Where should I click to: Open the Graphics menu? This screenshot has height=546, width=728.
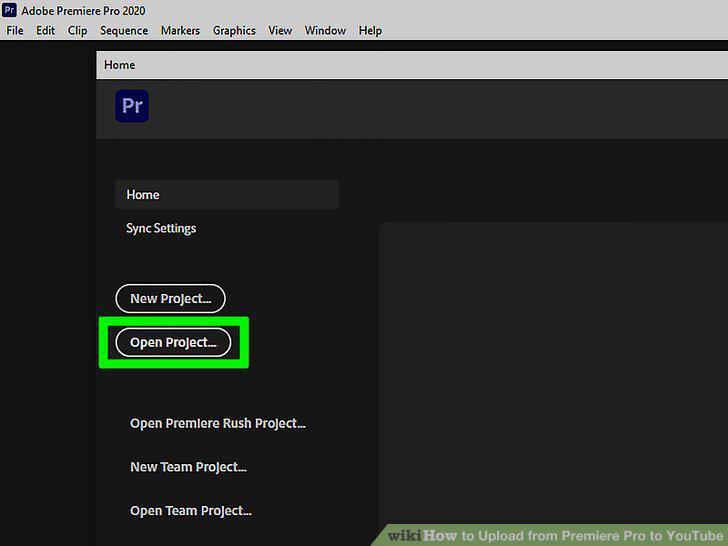(x=234, y=31)
